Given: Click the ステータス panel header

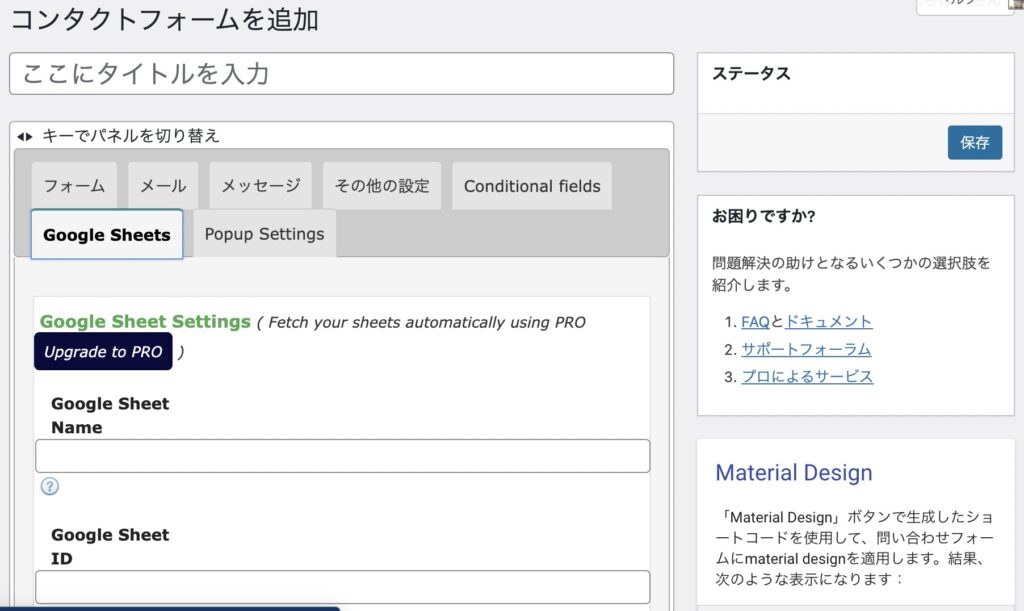Looking at the screenshot, I should [x=751, y=73].
